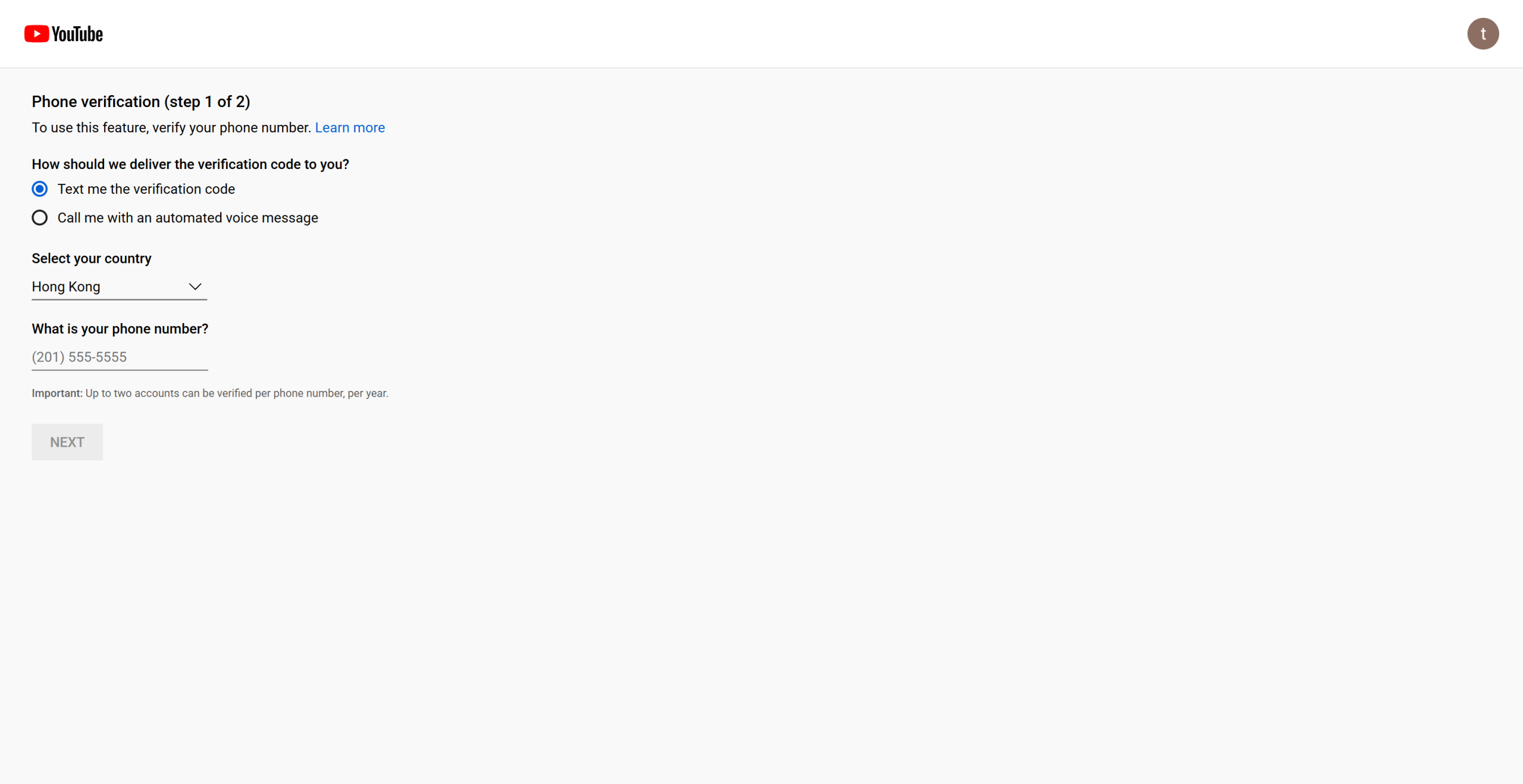Click the 'Up to two accounts' notice text
The height and width of the screenshot is (784, 1523).
coord(237,393)
